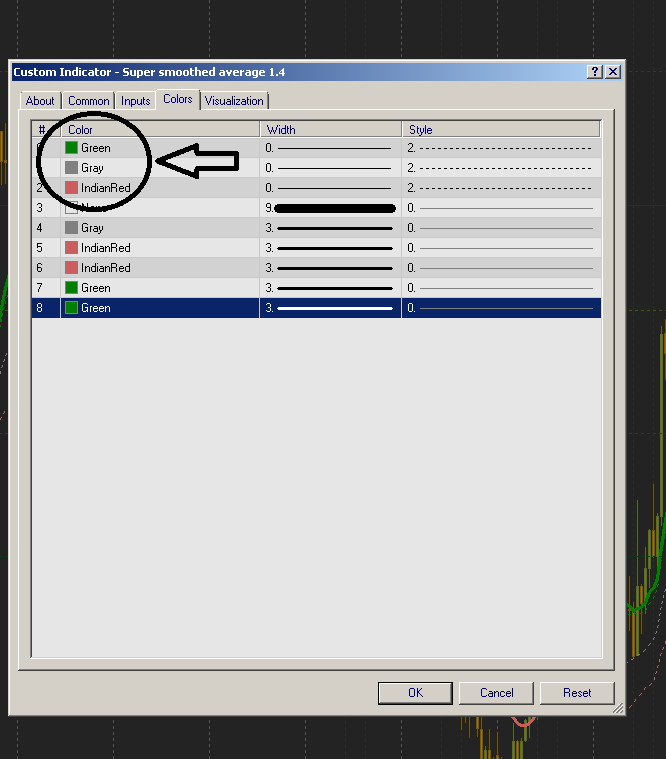Click the 'Green' label in row 8
Viewport: 666px width, 759px height.
click(96, 308)
